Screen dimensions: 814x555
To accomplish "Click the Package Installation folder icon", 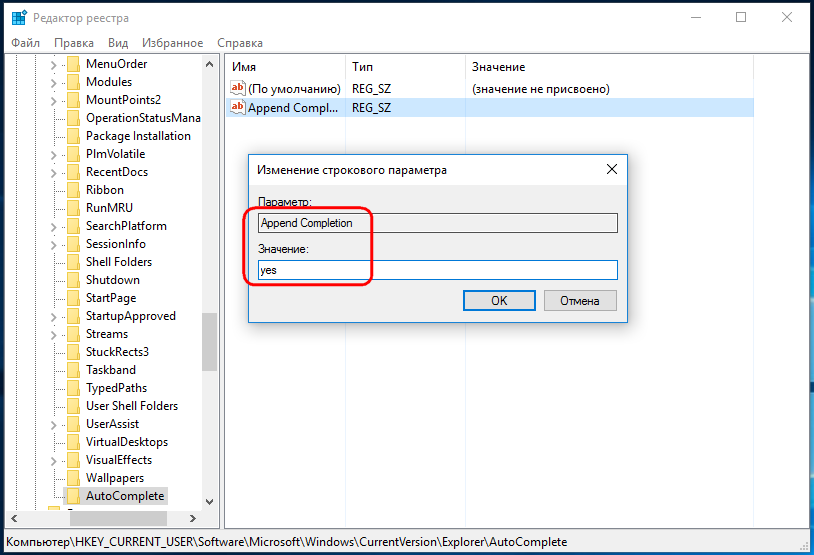I will (x=73, y=136).
